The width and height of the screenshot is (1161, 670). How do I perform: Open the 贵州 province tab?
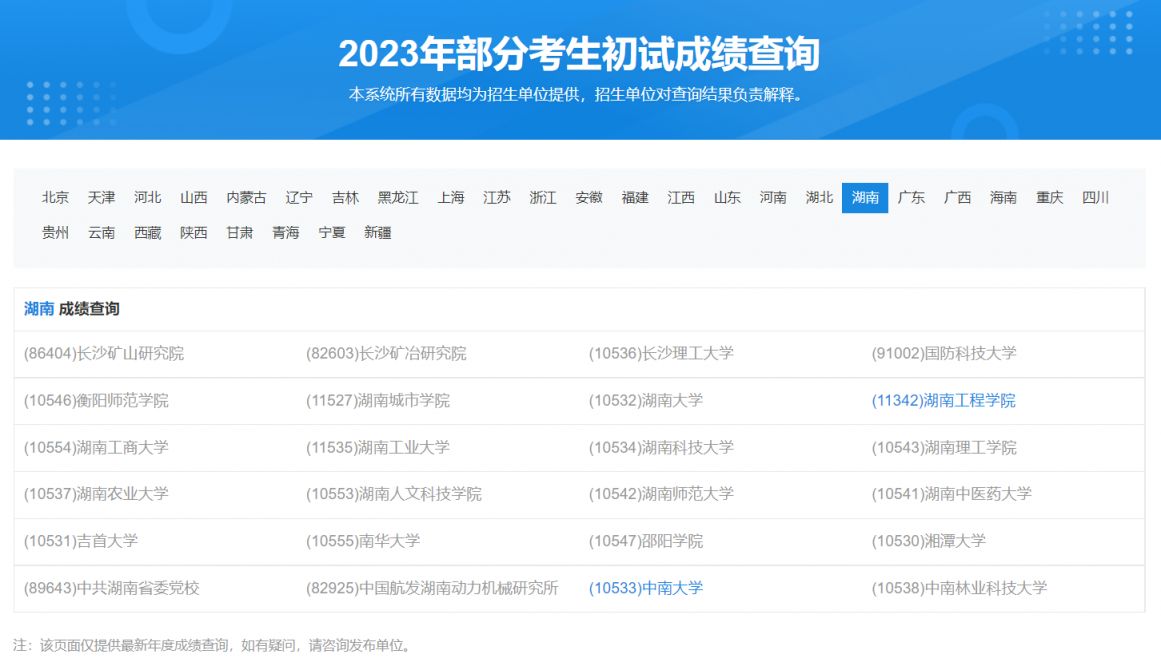[56, 232]
